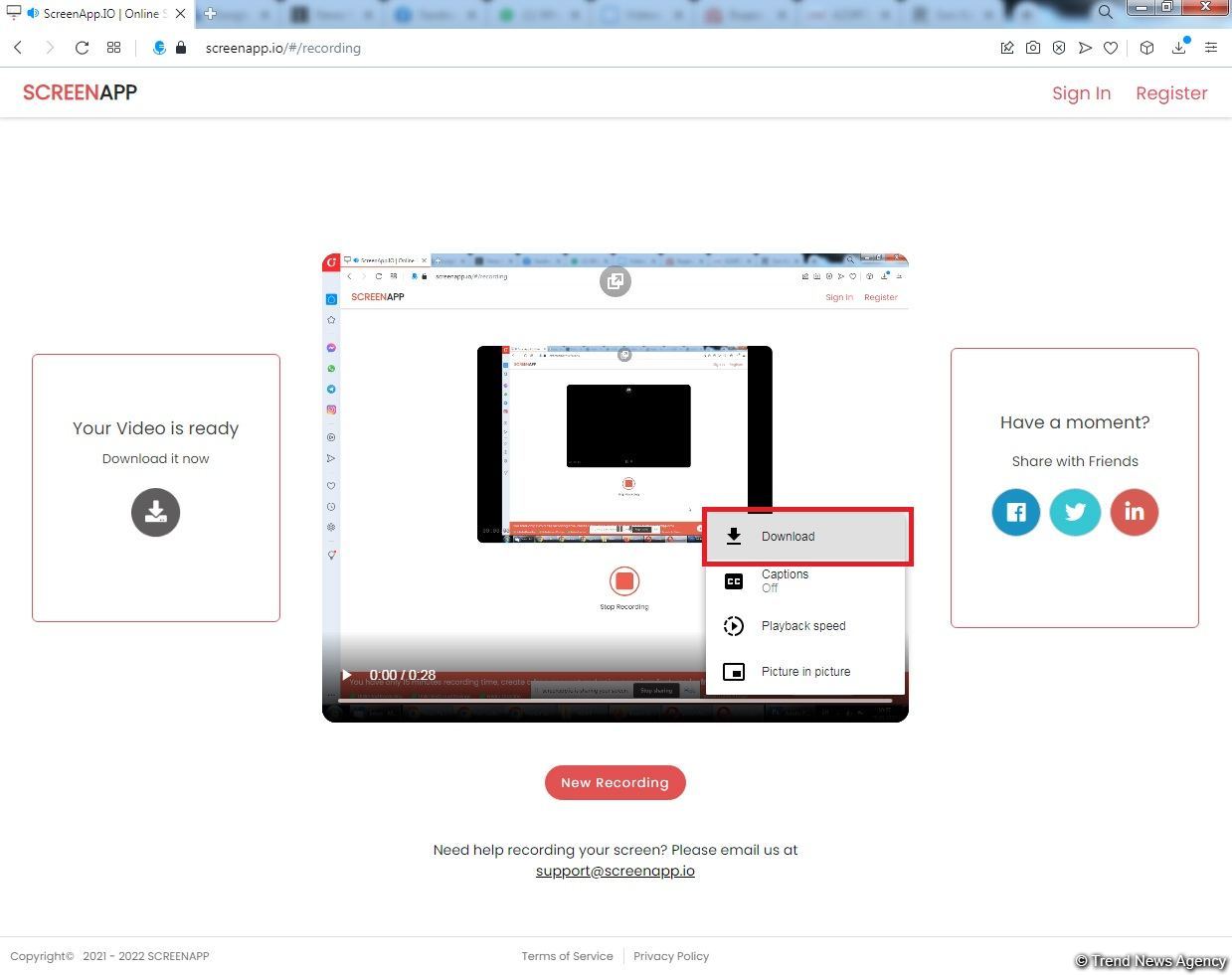Screen dimensions: 1232x975
Task: Take a snapshot with the camera icon
Action: (1033, 48)
